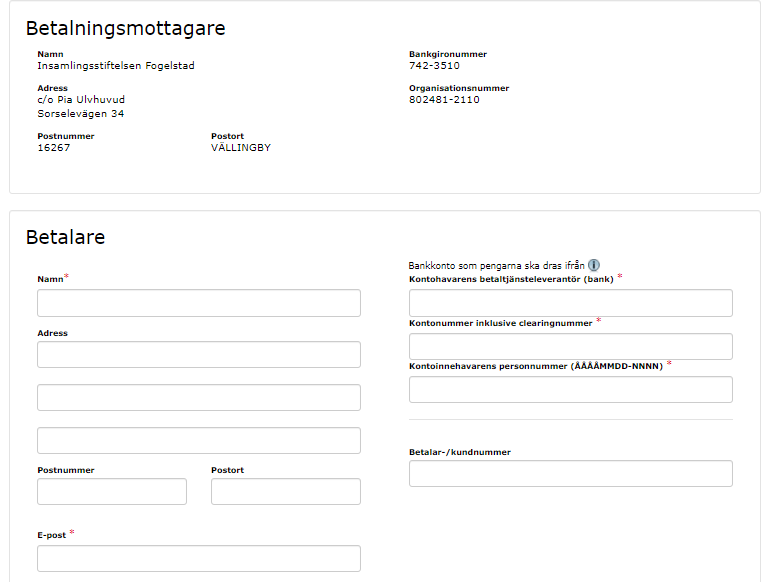Select the Organisationsnummer value 802481-2110
This screenshot has height=582, width=775.
pyautogui.click(x=444, y=100)
